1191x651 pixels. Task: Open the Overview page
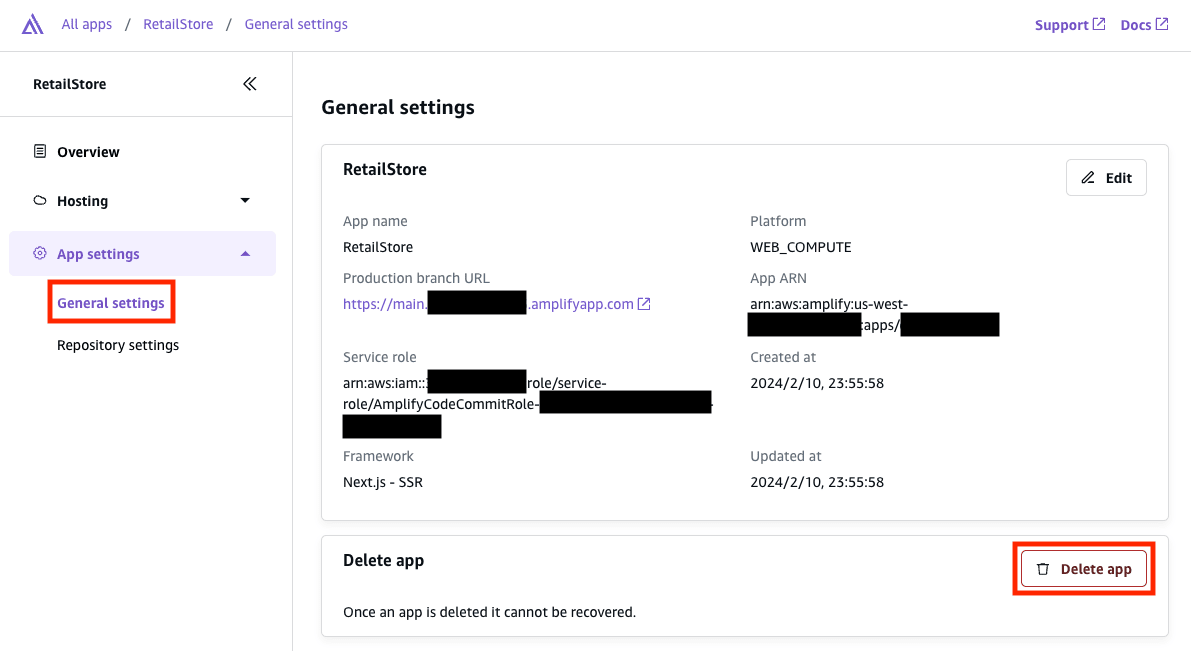click(88, 152)
